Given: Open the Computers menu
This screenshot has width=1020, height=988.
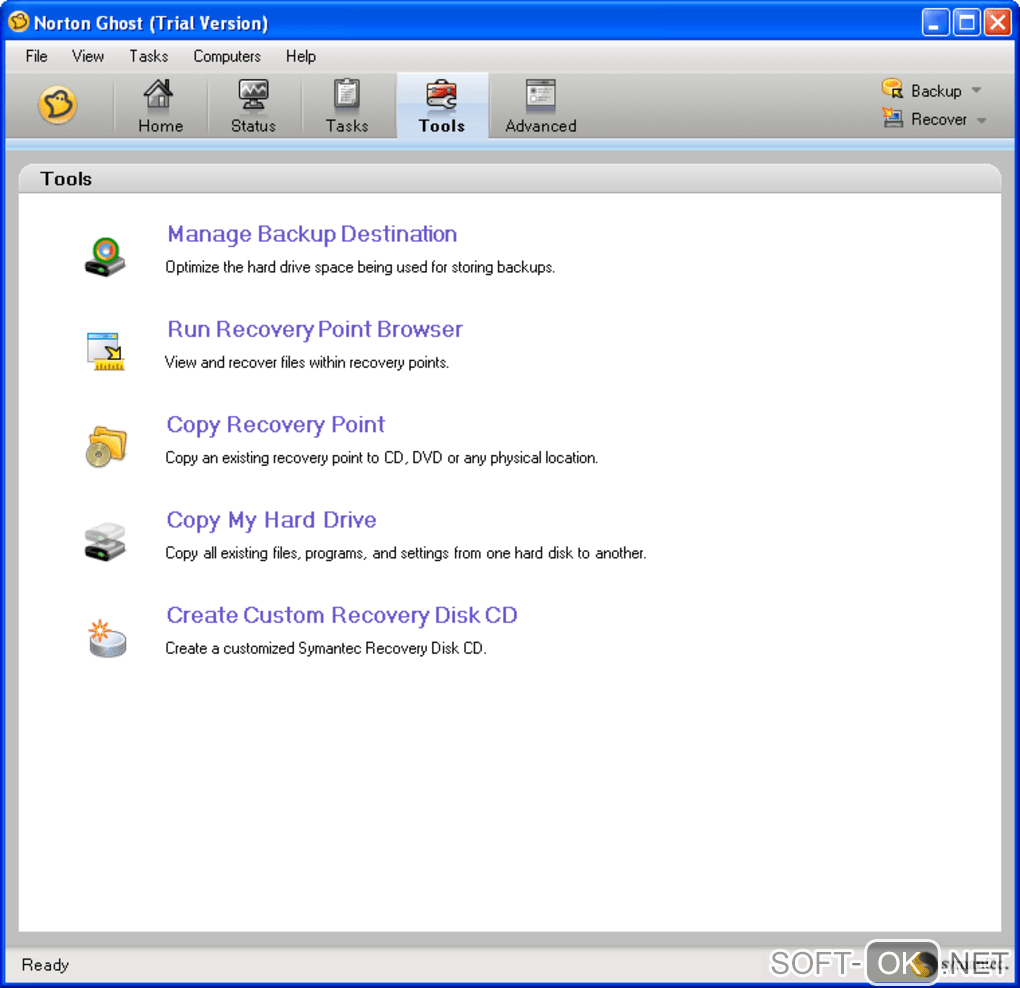Looking at the screenshot, I should click(227, 57).
